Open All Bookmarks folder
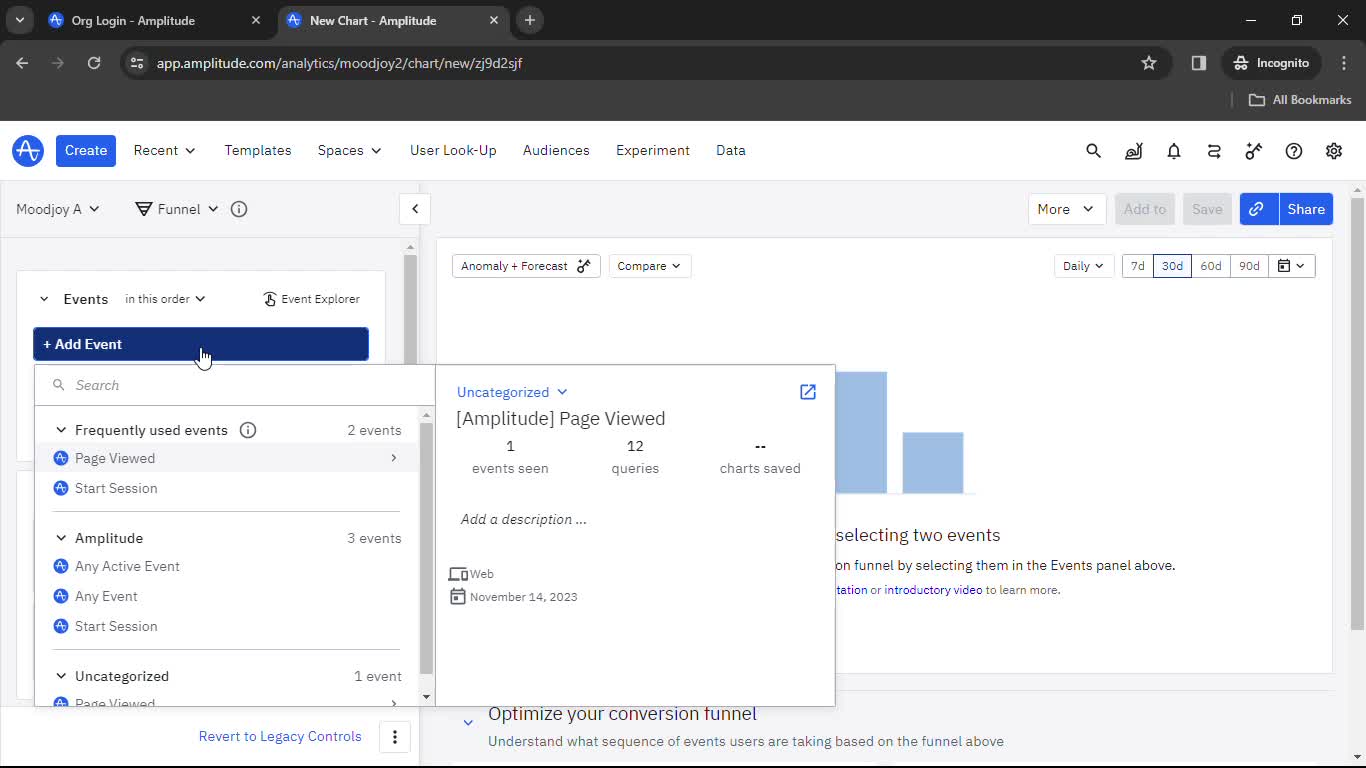The image size is (1366, 768). click(x=1300, y=100)
